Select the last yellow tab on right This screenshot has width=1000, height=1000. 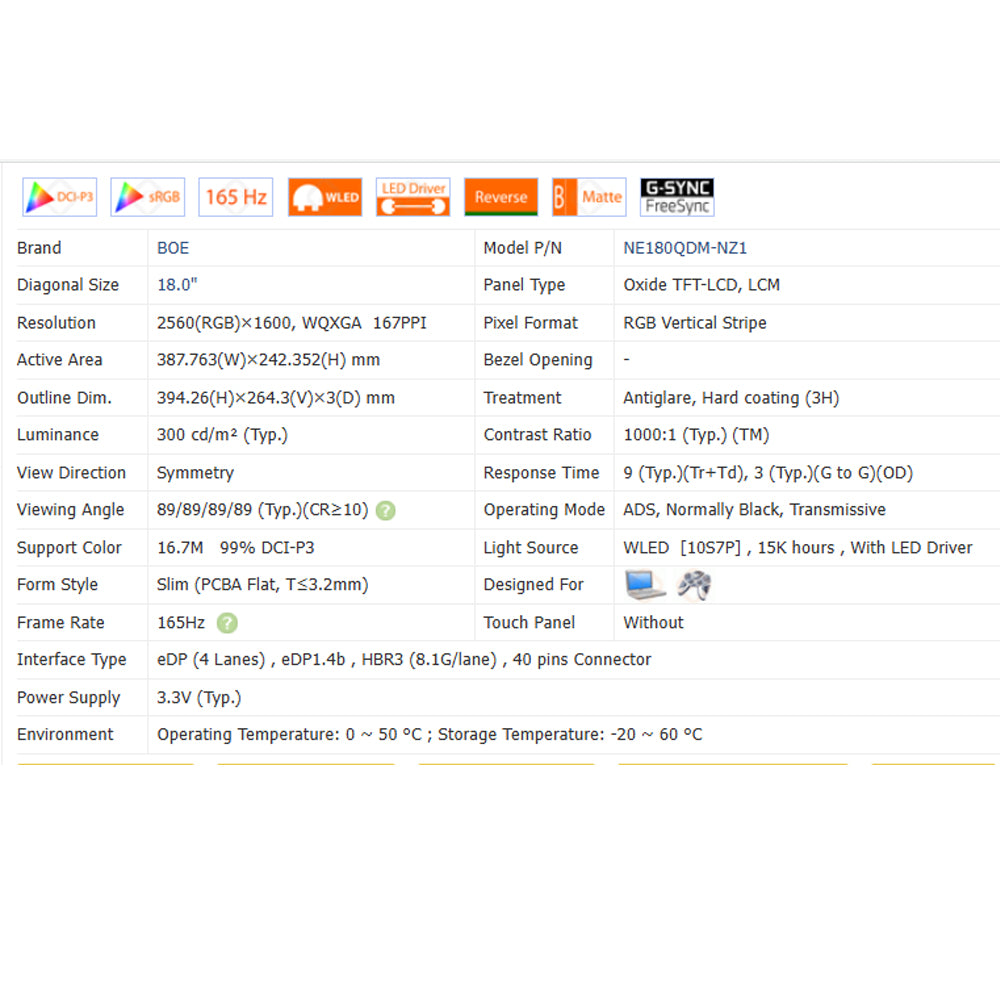933,765
